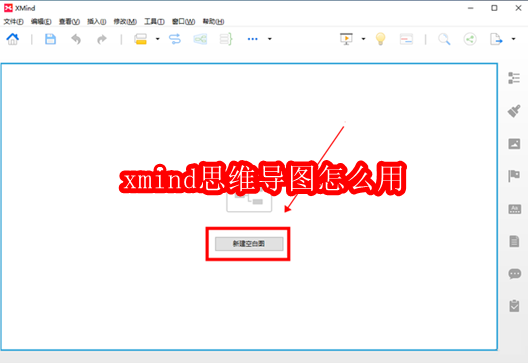Click the XMind app logo in title bar
The width and height of the screenshot is (528, 363).
(8, 8)
